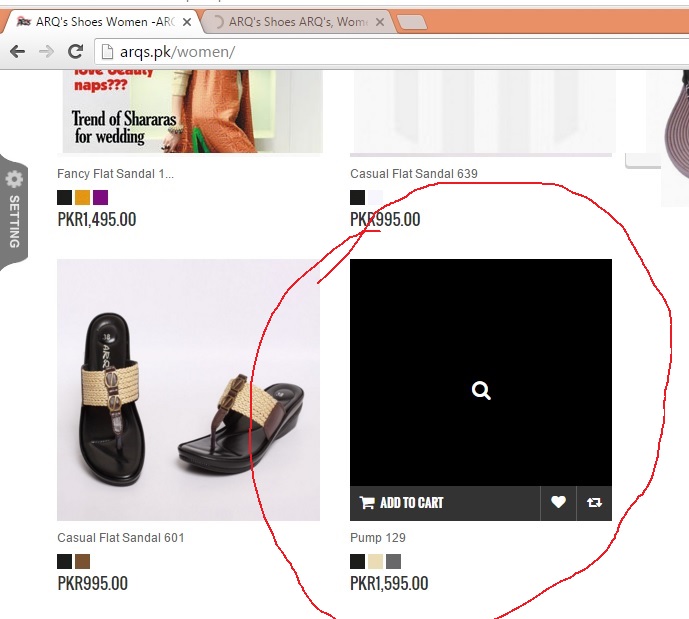Open the Fancy Flat Sandal product title
The width and height of the screenshot is (689, 619).
pyautogui.click(x=115, y=174)
